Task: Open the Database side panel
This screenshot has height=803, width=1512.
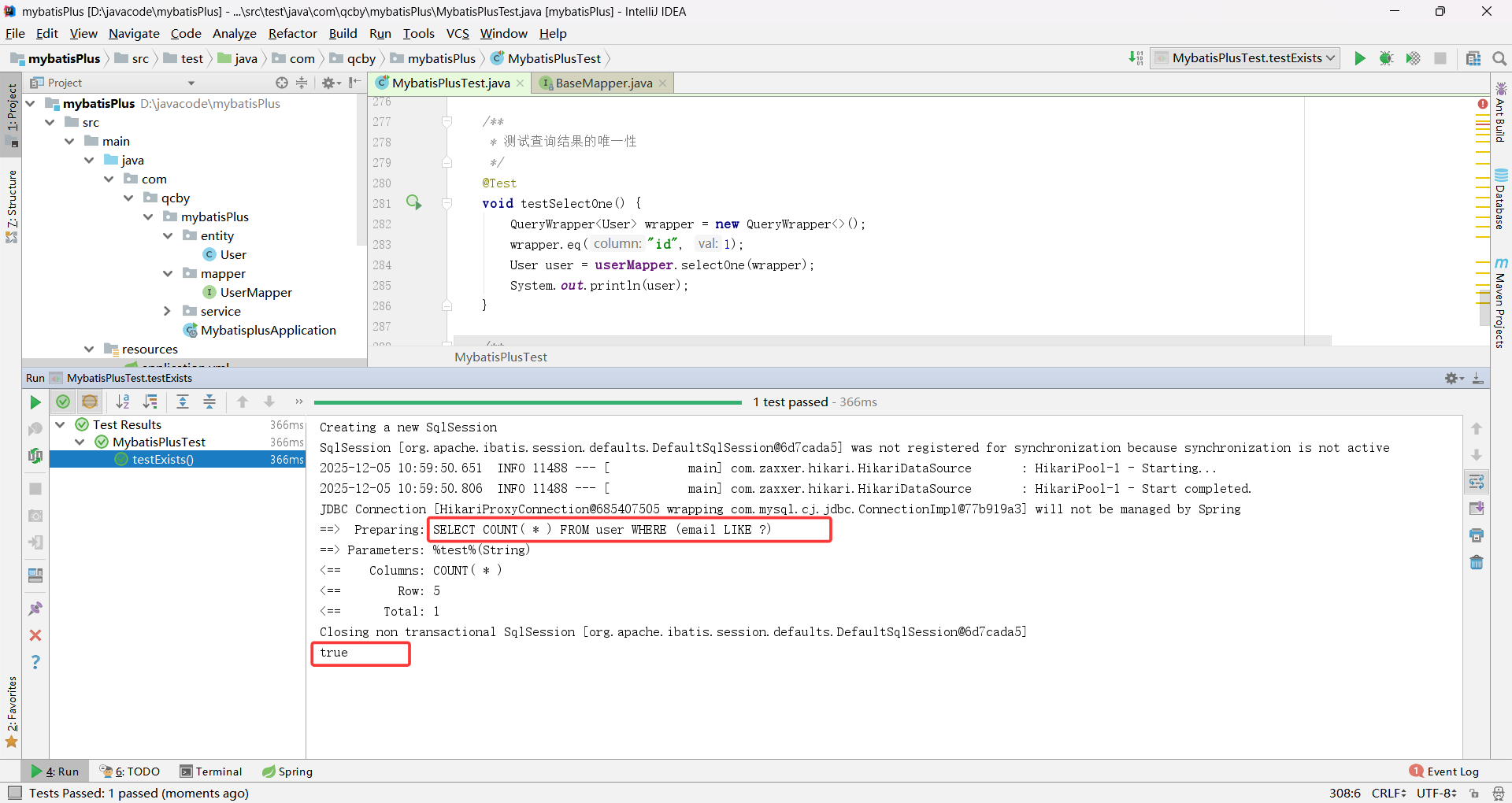Action: [1501, 199]
